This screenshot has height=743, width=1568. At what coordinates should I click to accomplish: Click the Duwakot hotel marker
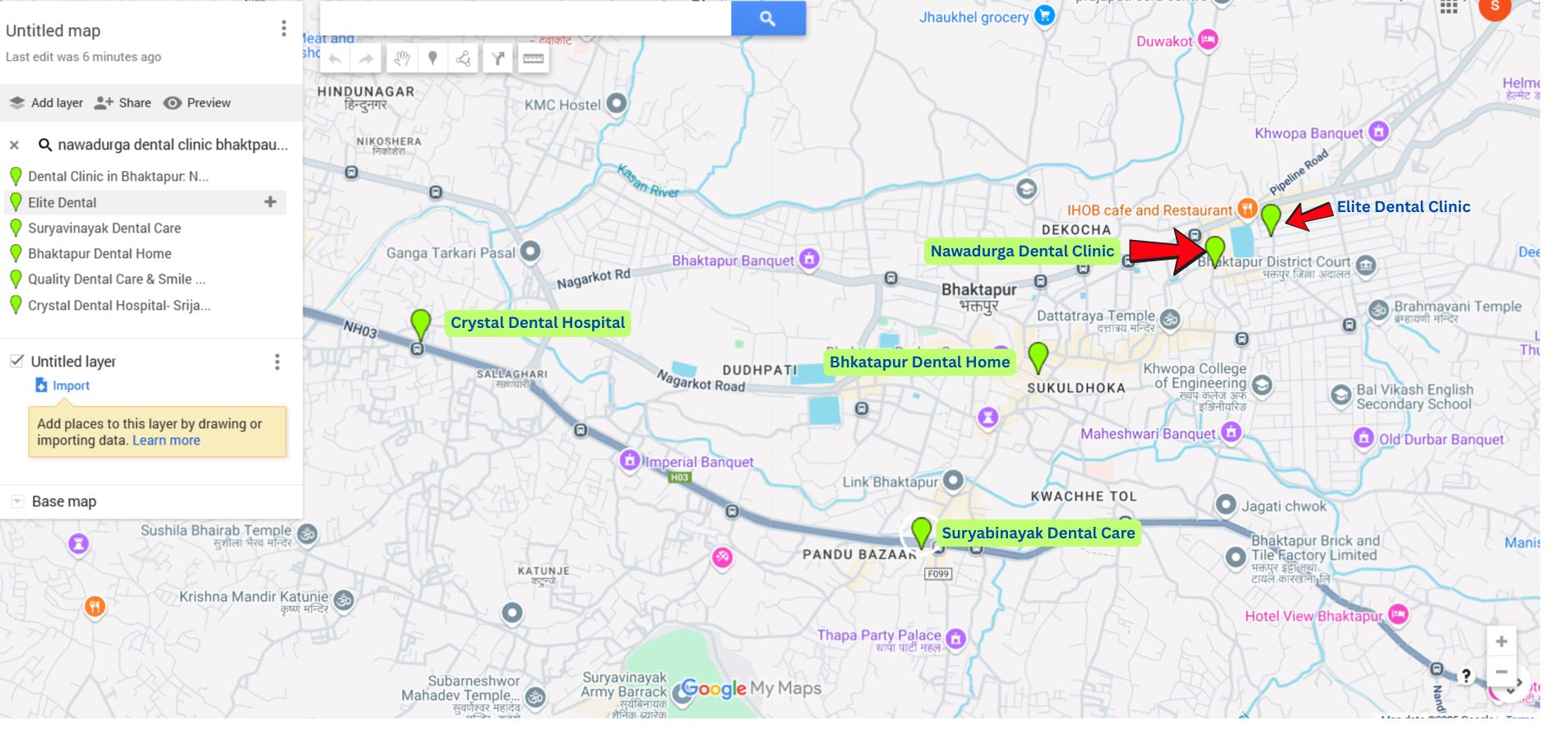(x=1208, y=39)
